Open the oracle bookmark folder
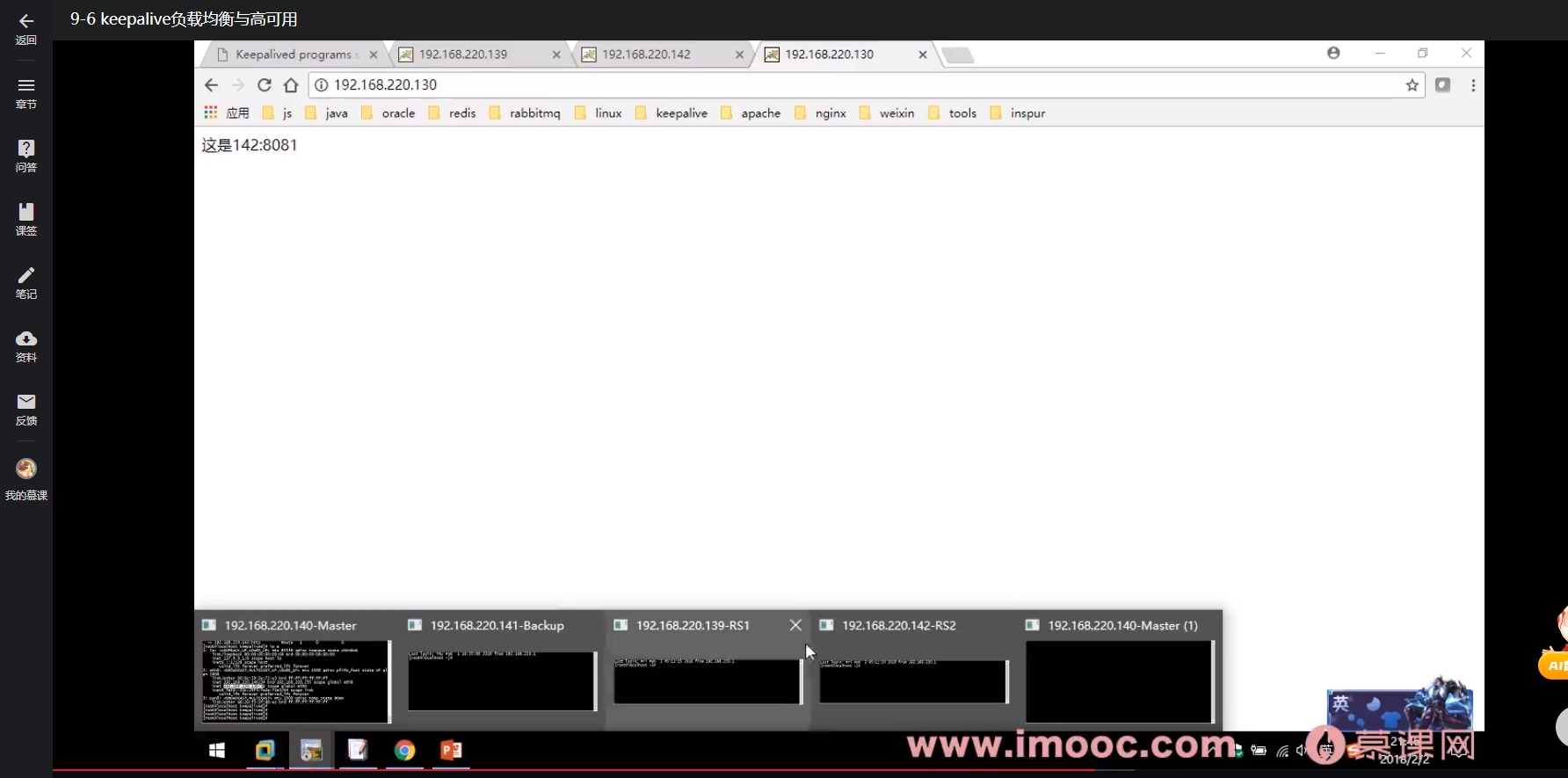This screenshot has height=778, width=1568. click(x=388, y=113)
